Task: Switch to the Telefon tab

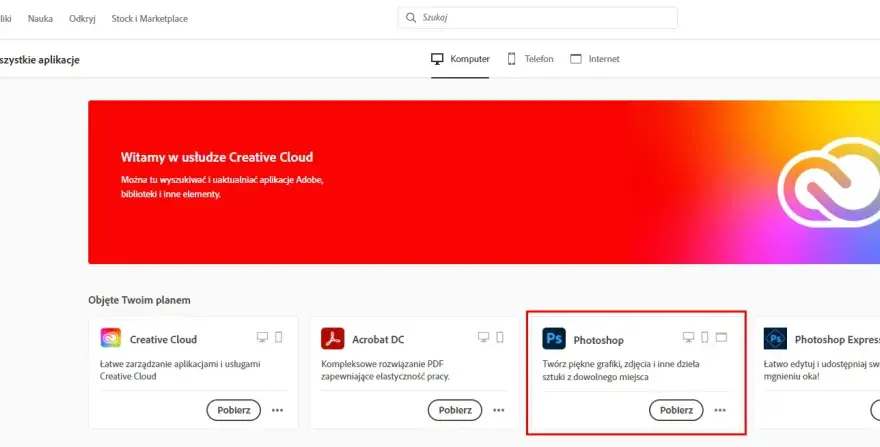Action: click(x=530, y=59)
